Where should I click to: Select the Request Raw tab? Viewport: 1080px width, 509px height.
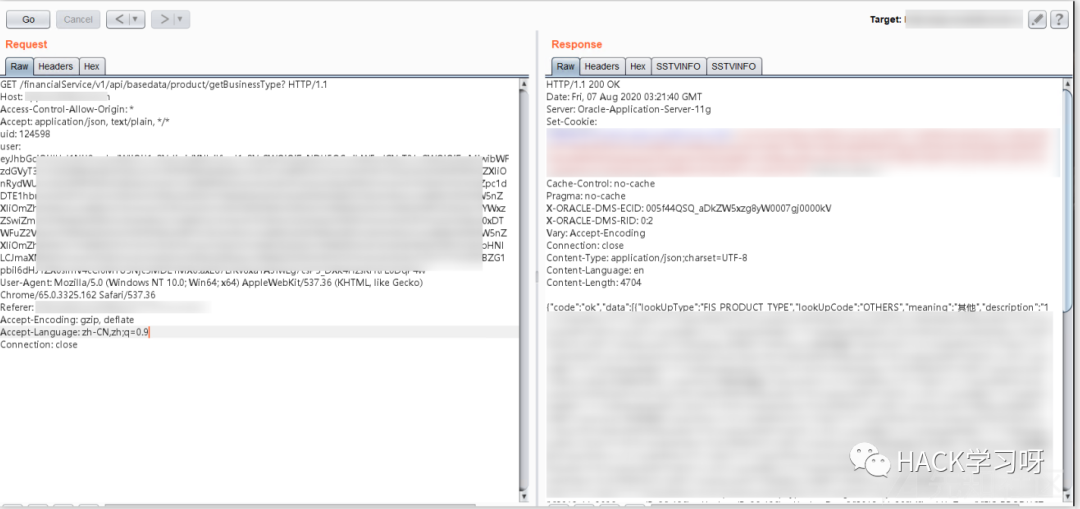click(x=19, y=66)
